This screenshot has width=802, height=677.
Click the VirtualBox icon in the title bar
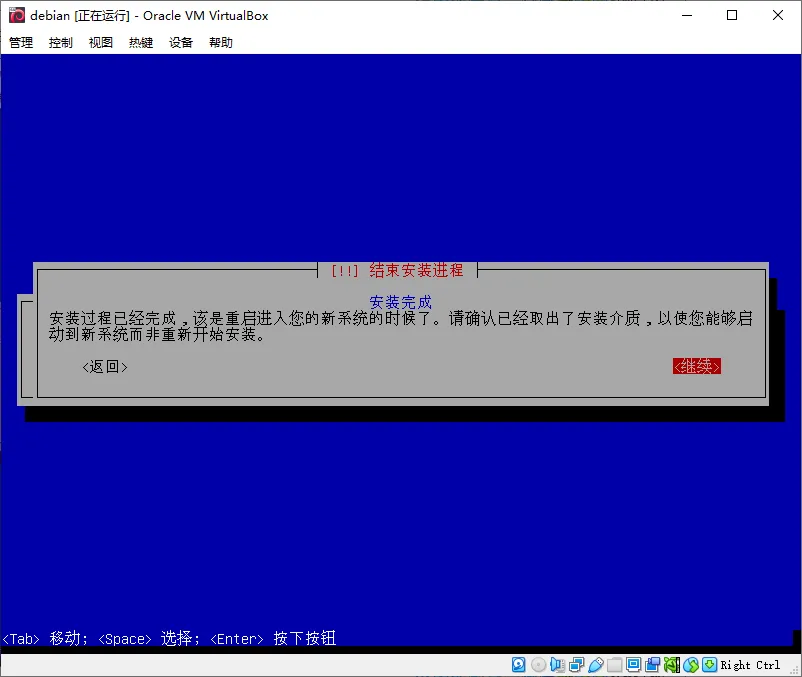(17, 15)
